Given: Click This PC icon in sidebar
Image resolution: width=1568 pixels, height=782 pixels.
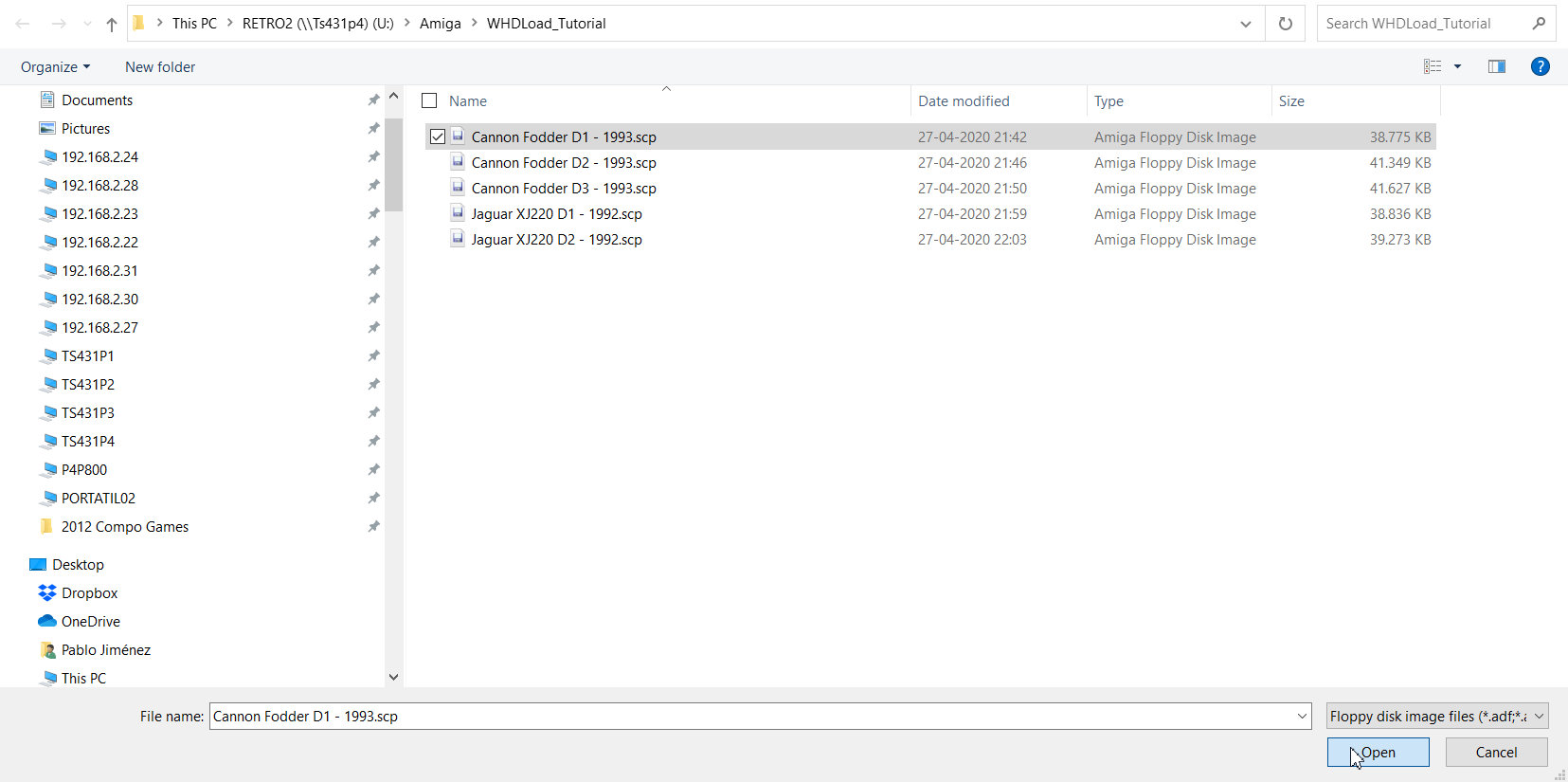Looking at the screenshot, I should 47,678.
